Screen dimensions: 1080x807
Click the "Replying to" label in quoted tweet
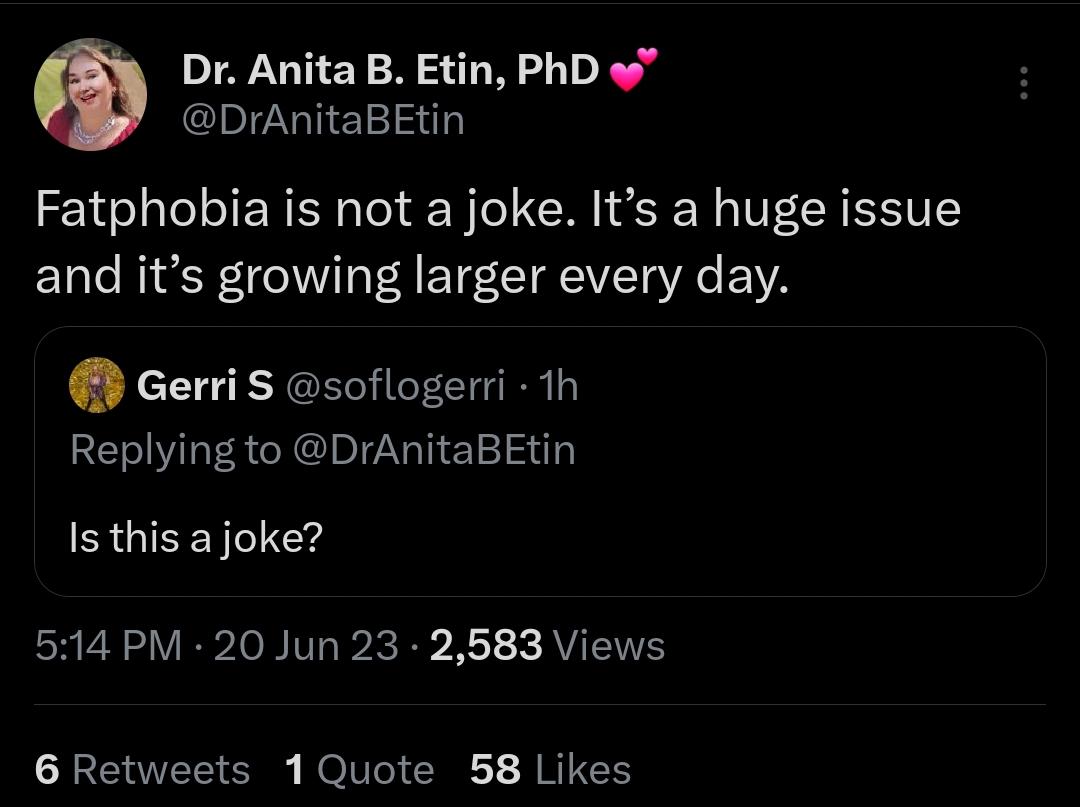pyautogui.click(x=175, y=449)
